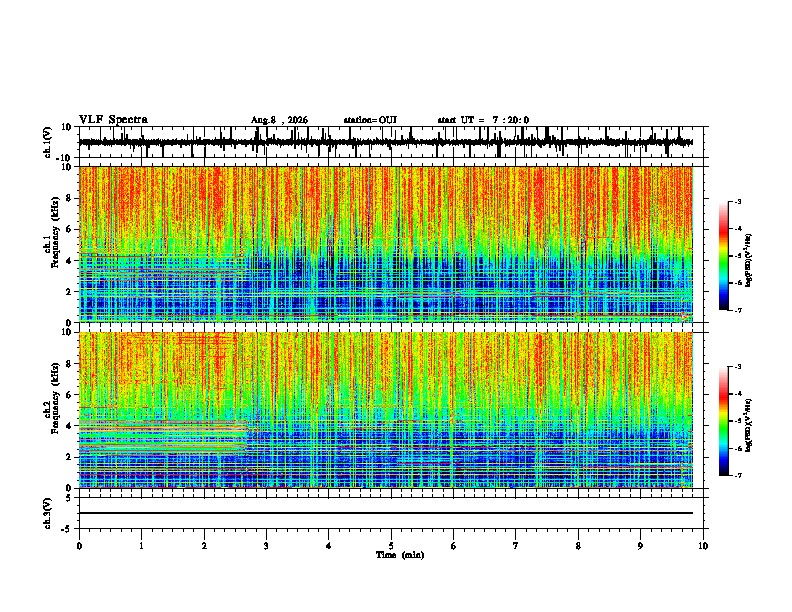The height and width of the screenshot is (612, 792).
Task: Click the ch.1 voltage waveform trace
Action: pyautogui.click(x=386, y=142)
